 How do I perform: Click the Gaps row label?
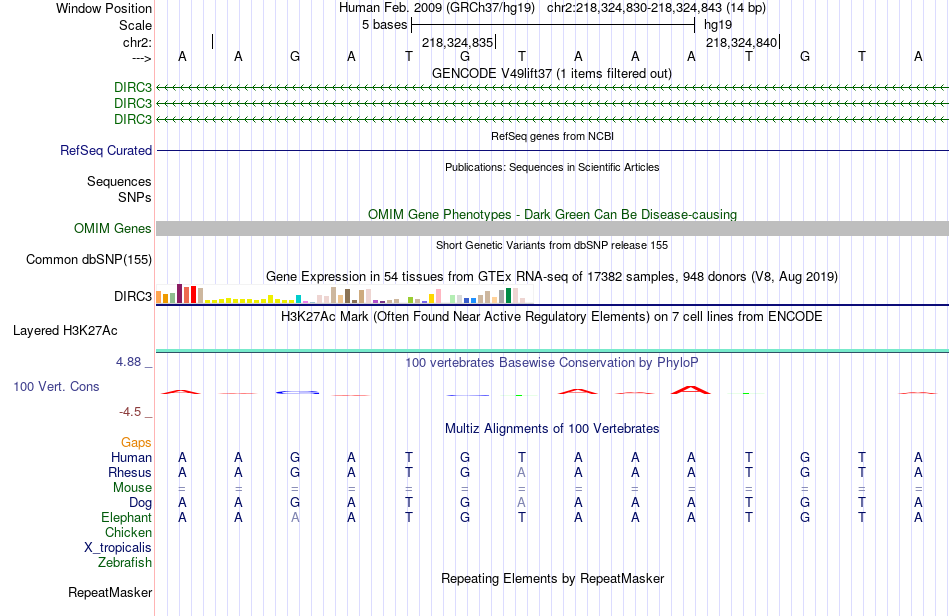pos(136,443)
